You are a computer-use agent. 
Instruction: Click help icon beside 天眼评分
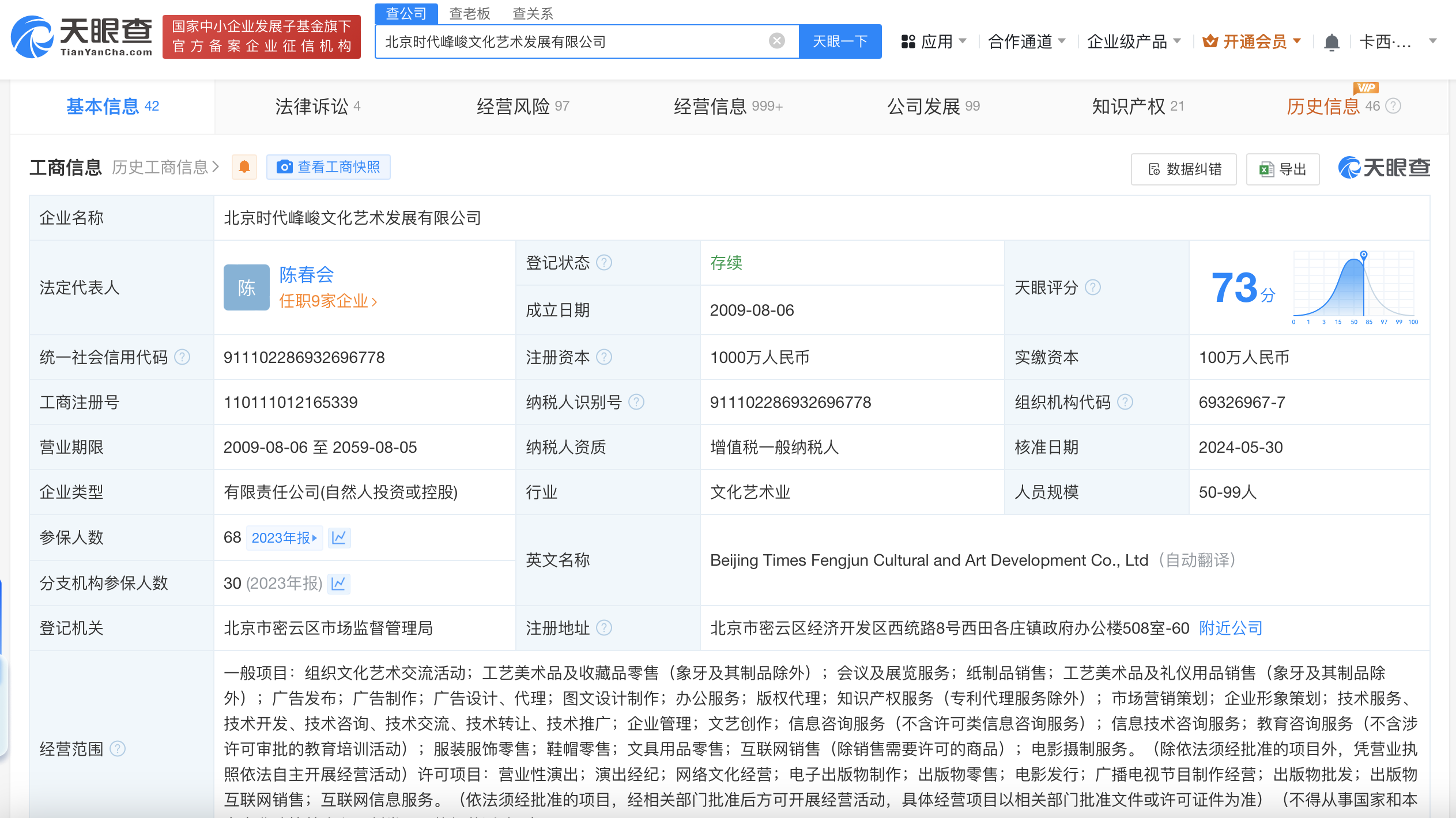[x=1092, y=287]
